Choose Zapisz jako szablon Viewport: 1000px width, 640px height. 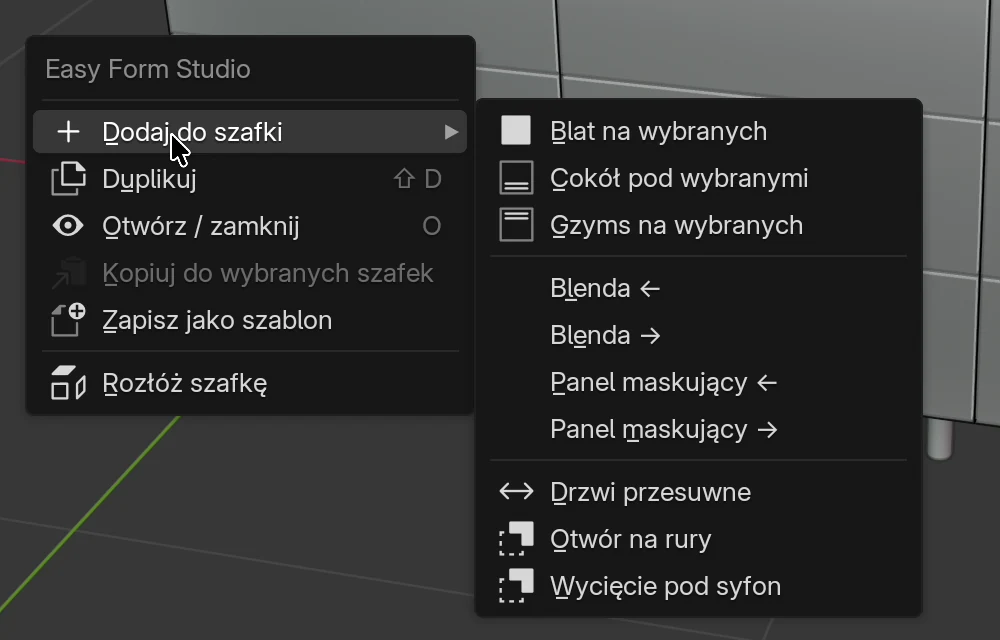coord(250,320)
